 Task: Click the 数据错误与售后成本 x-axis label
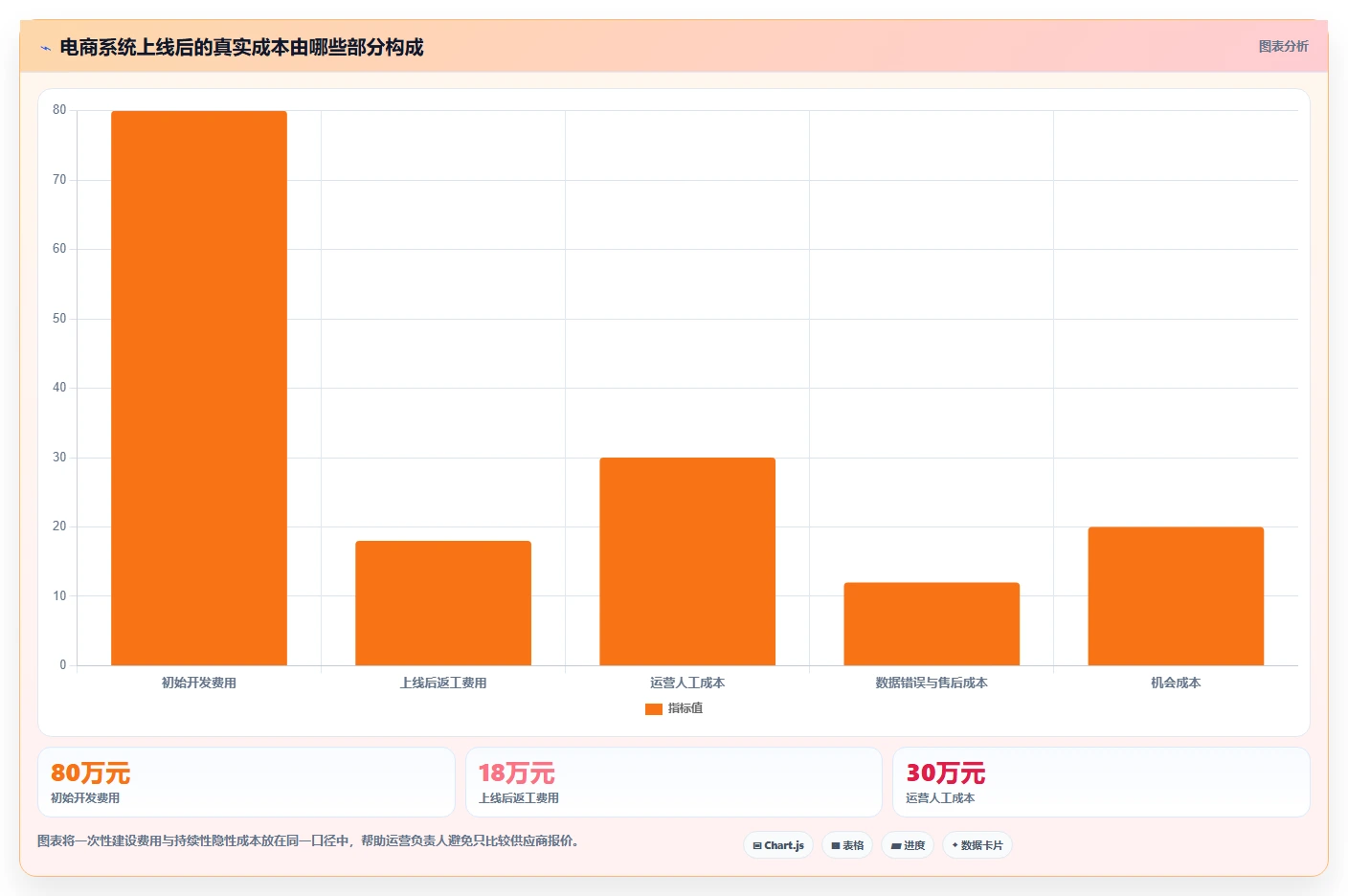pyautogui.click(x=932, y=683)
